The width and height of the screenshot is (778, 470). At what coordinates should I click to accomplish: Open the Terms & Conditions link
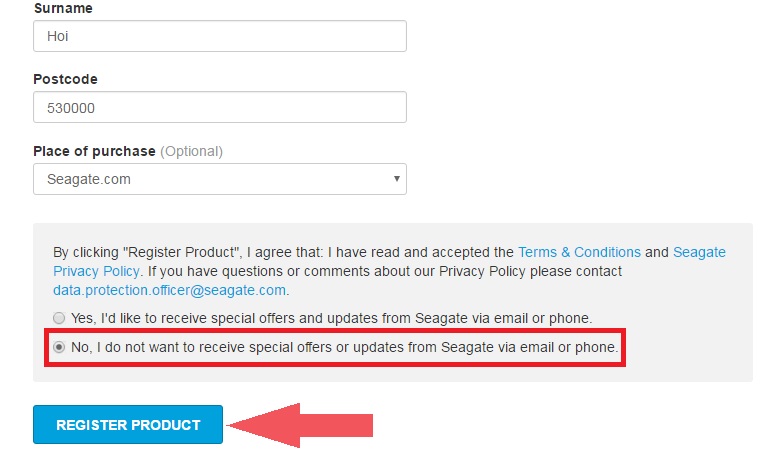pos(579,252)
